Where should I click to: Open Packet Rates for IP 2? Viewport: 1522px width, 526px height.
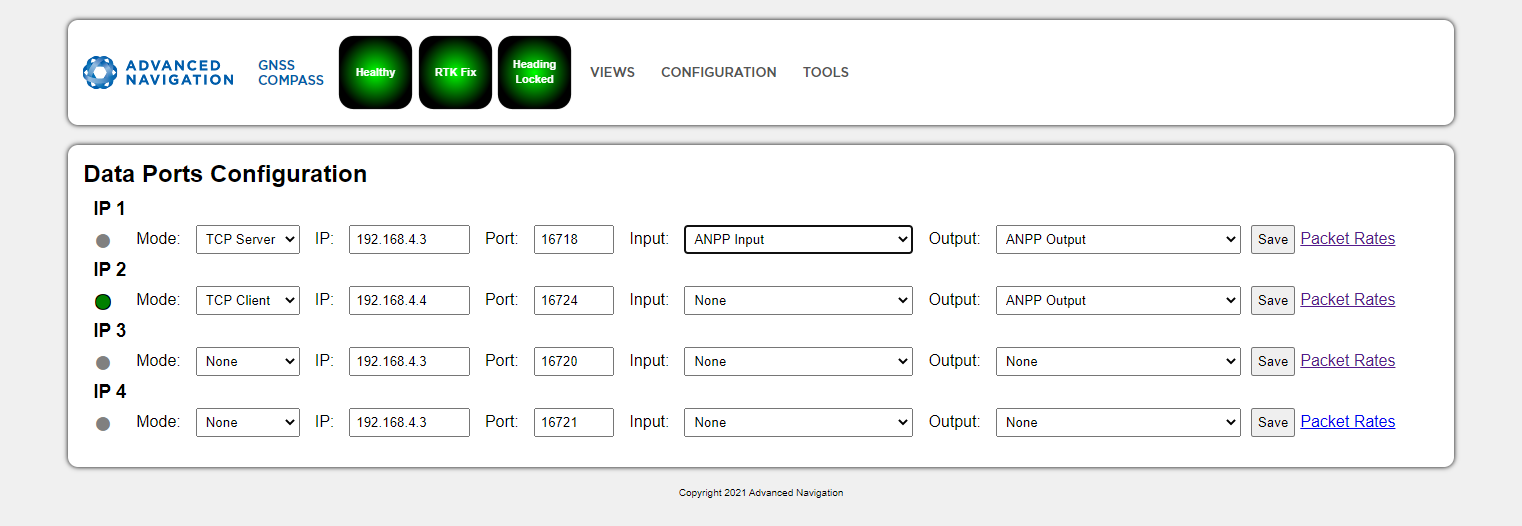(x=1348, y=299)
